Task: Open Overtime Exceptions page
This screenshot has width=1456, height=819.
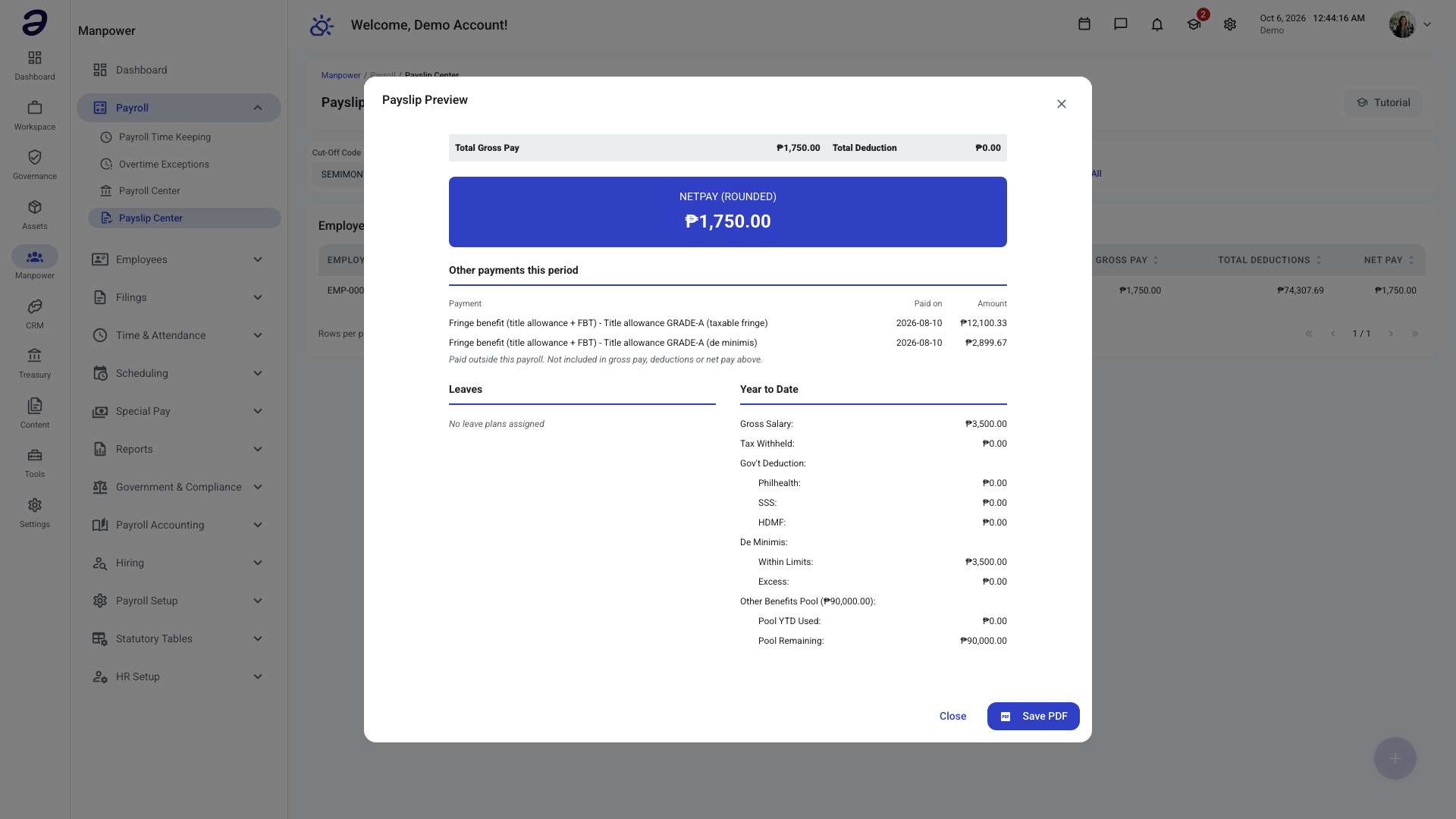Action: 184,164
